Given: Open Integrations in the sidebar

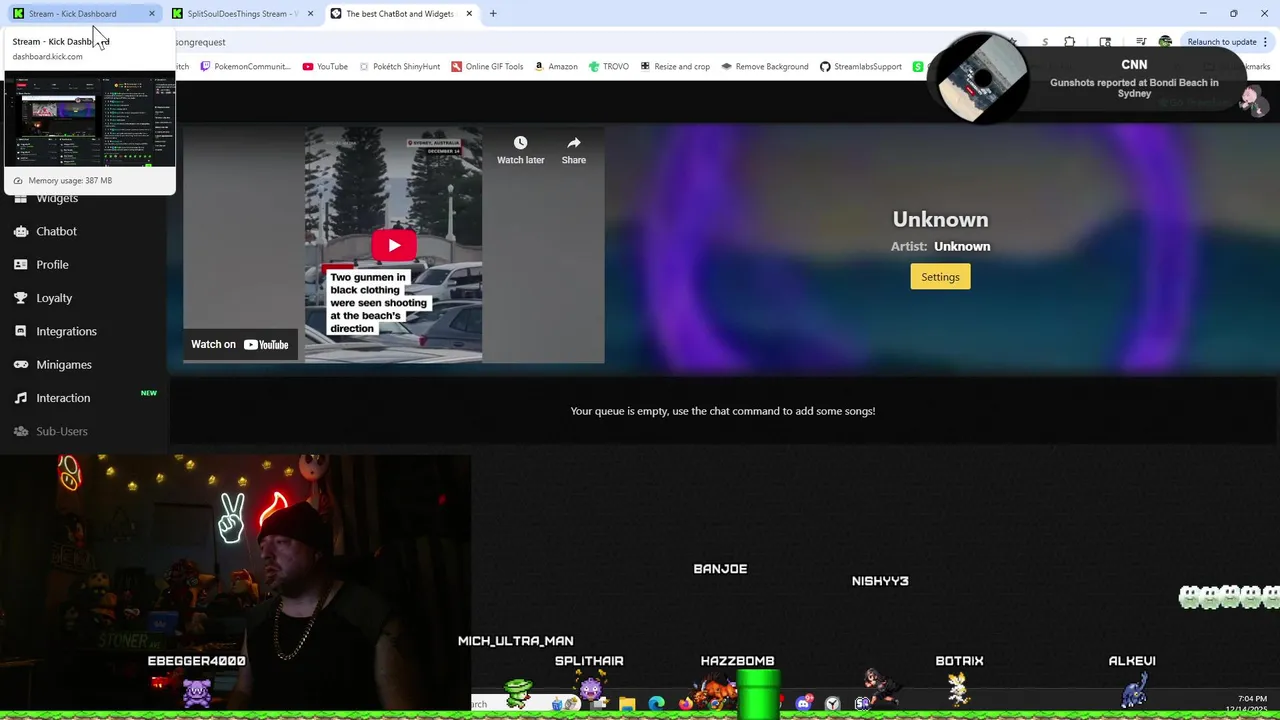Looking at the screenshot, I should click(66, 331).
